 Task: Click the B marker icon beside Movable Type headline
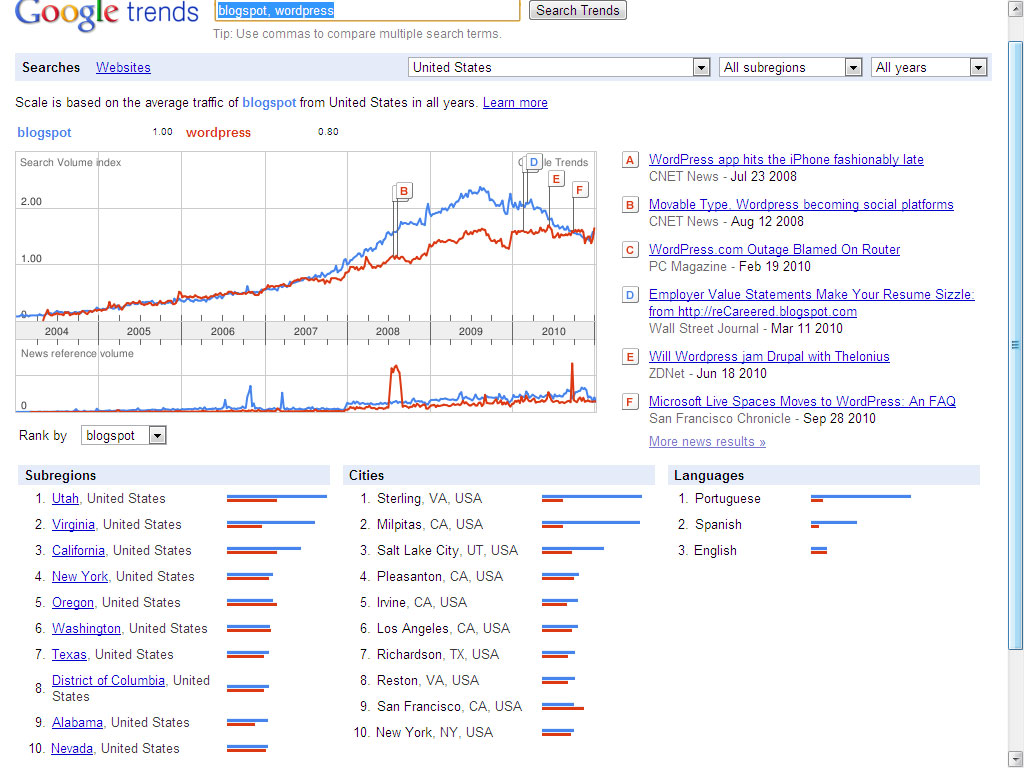(x=630, y=205)
